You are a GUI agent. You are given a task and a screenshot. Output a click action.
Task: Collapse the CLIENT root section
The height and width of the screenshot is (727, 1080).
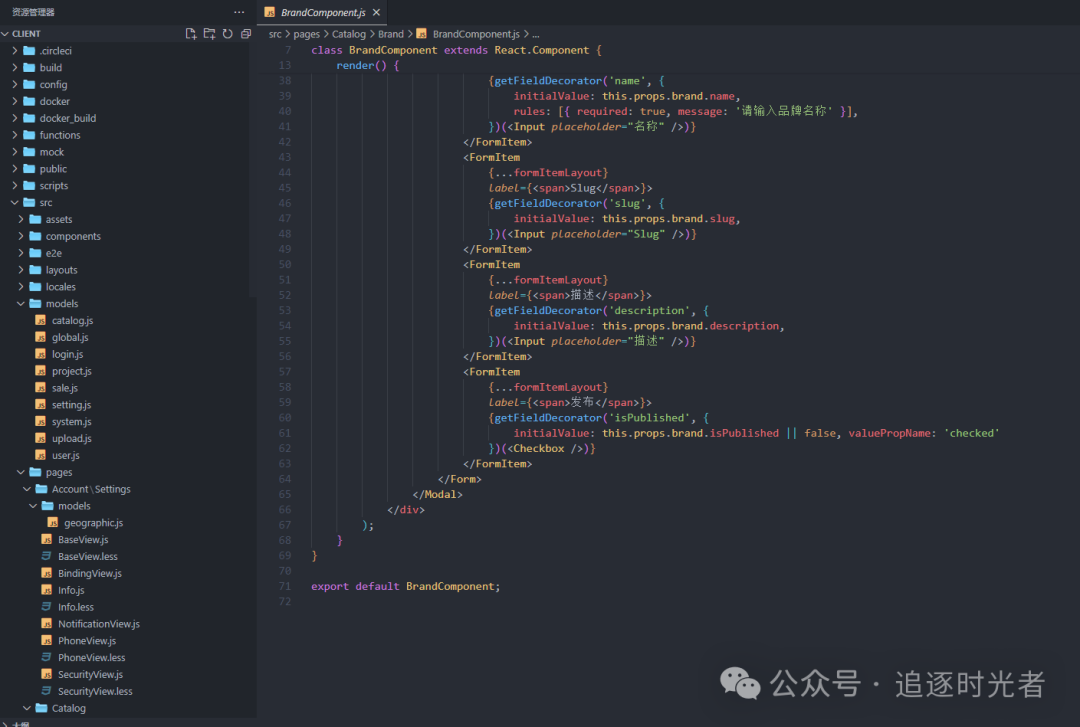tap(6, 34)
